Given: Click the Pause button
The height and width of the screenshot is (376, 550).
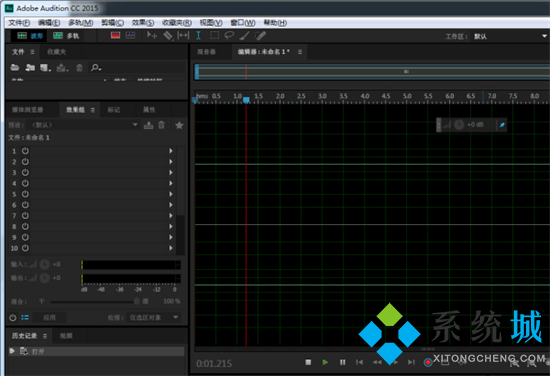Looking at the screenshot, I should coord(342,362).
